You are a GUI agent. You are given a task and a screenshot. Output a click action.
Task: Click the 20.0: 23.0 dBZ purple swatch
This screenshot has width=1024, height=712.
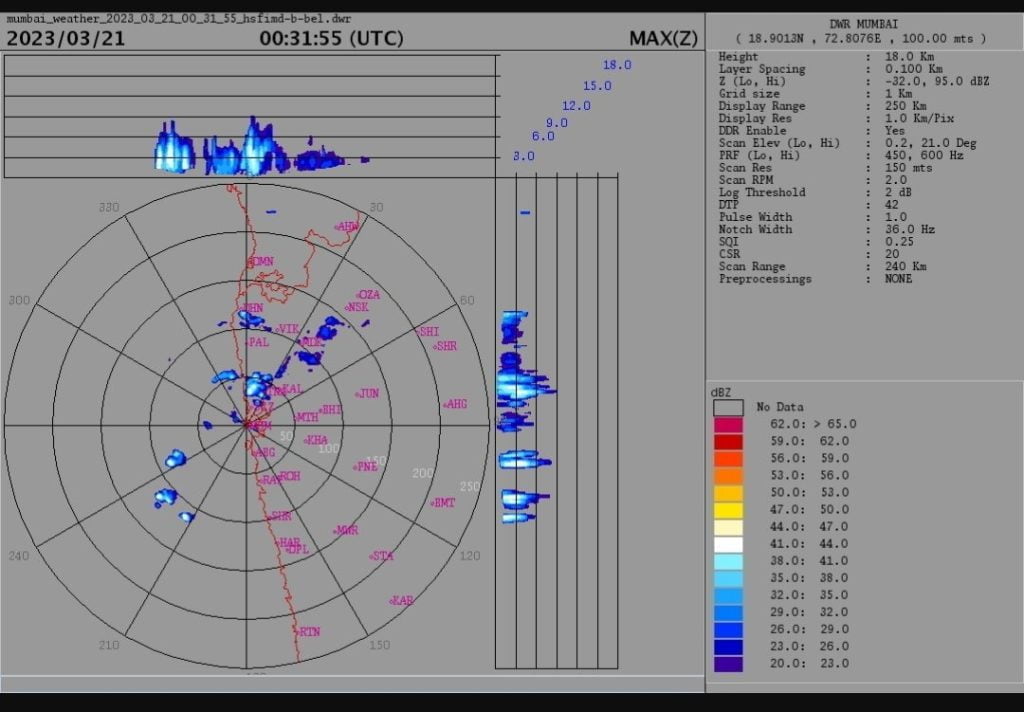(728, 664)
